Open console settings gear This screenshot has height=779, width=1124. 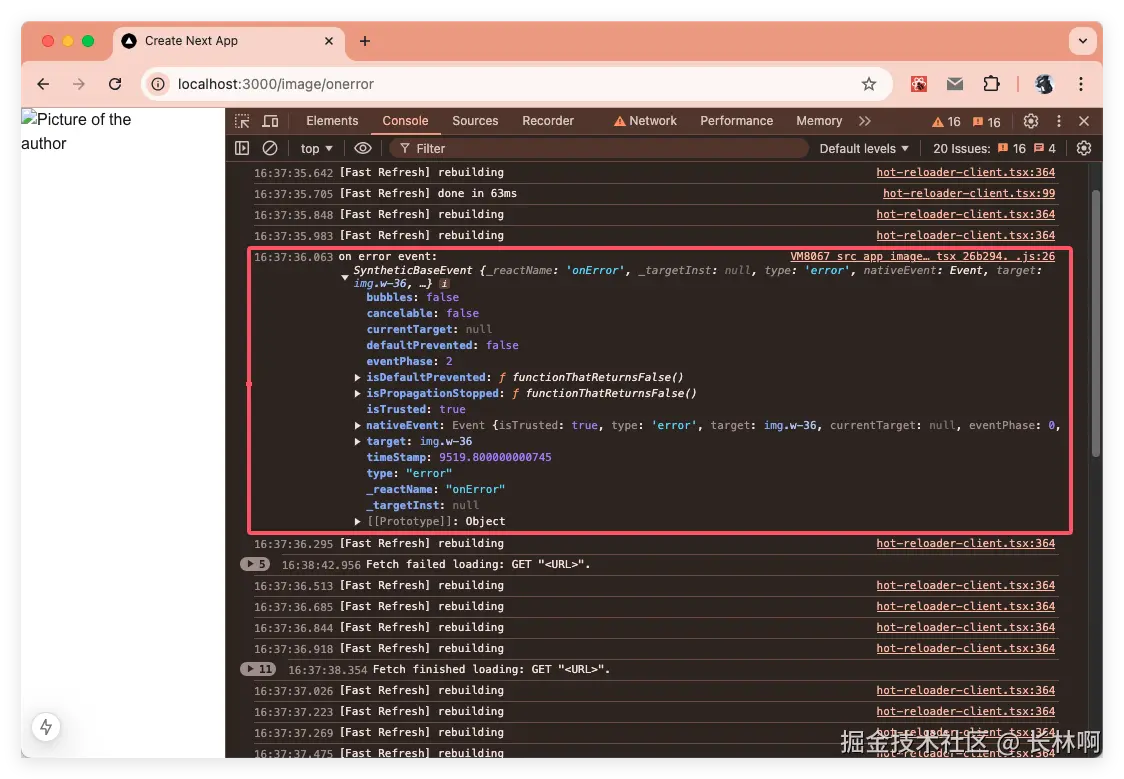tap(1084, 148)
